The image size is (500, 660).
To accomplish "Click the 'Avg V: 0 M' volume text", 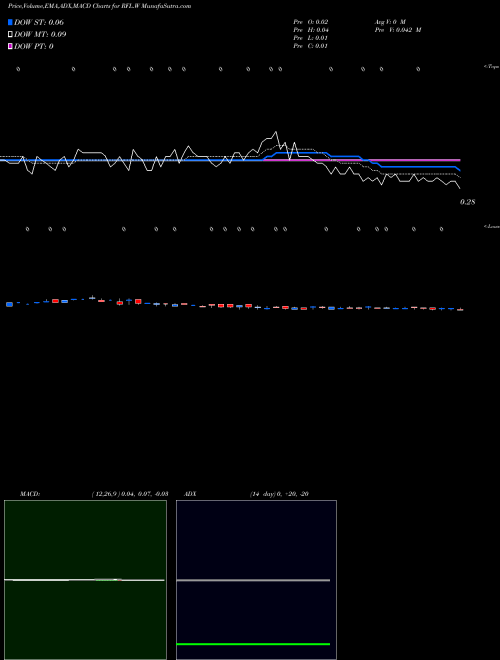I will click(390, 22).
